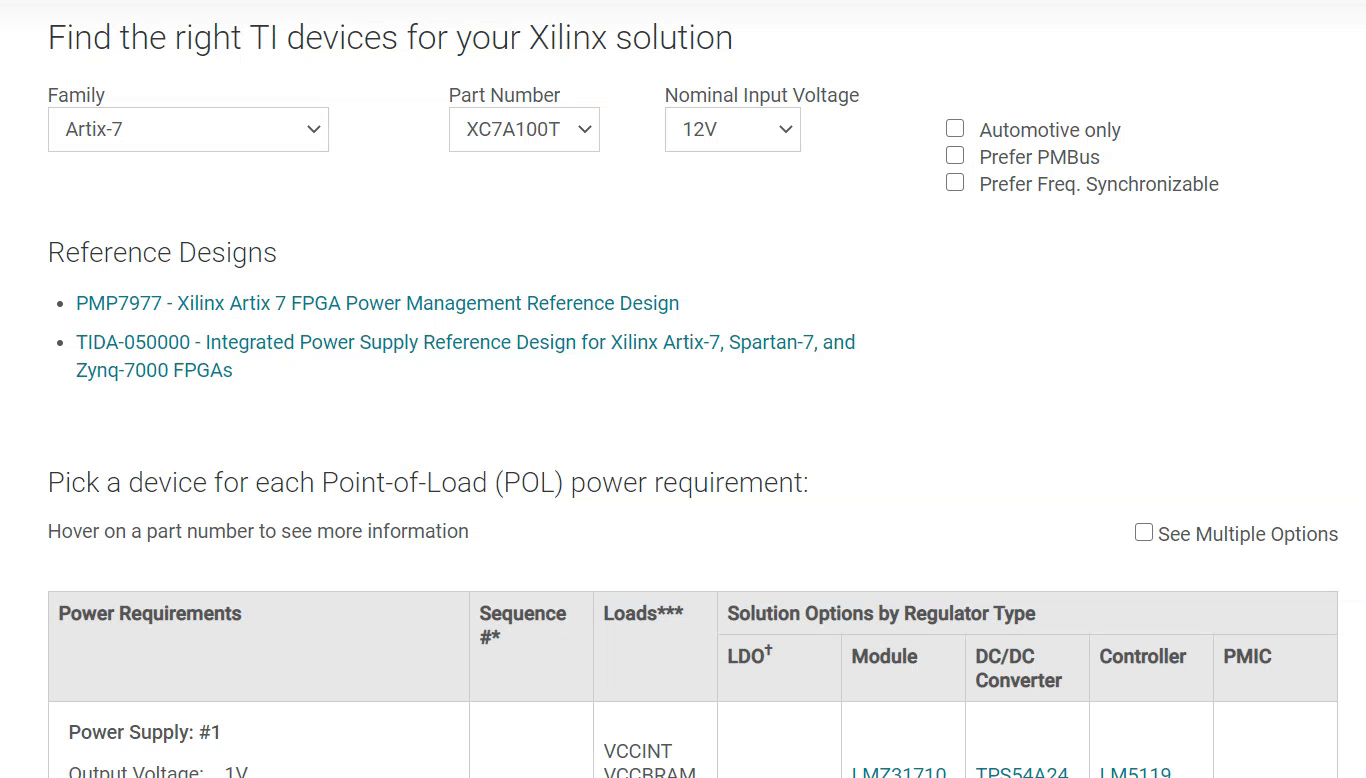Click the LM5119 controller part link
This screenshot has height=778, width=1366.
pos(1135,773)
